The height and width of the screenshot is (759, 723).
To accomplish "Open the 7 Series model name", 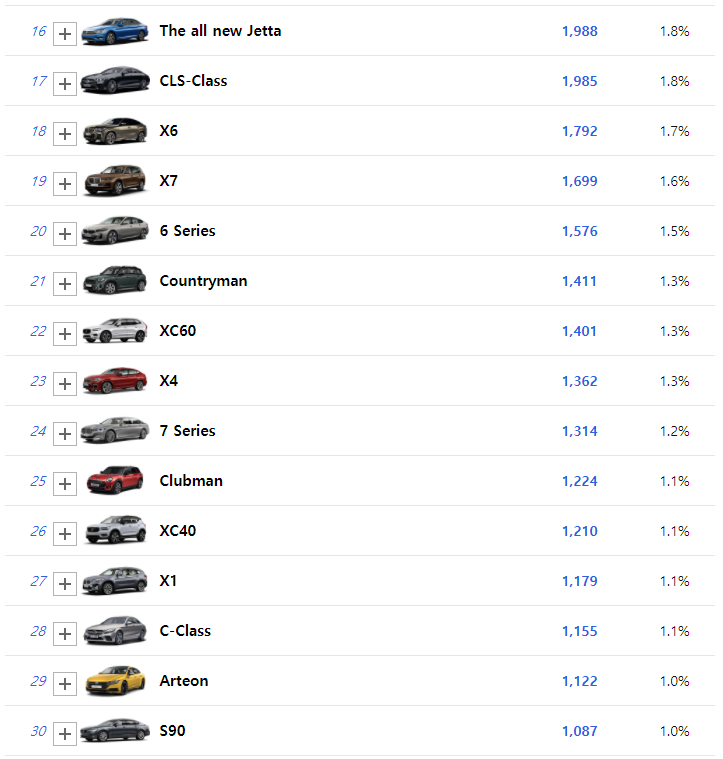I will tap(187, 431).
